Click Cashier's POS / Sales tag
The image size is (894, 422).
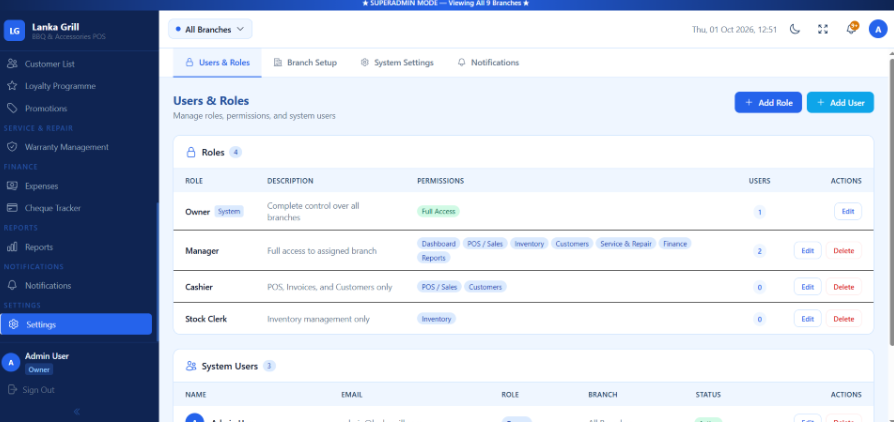point(438,287)
